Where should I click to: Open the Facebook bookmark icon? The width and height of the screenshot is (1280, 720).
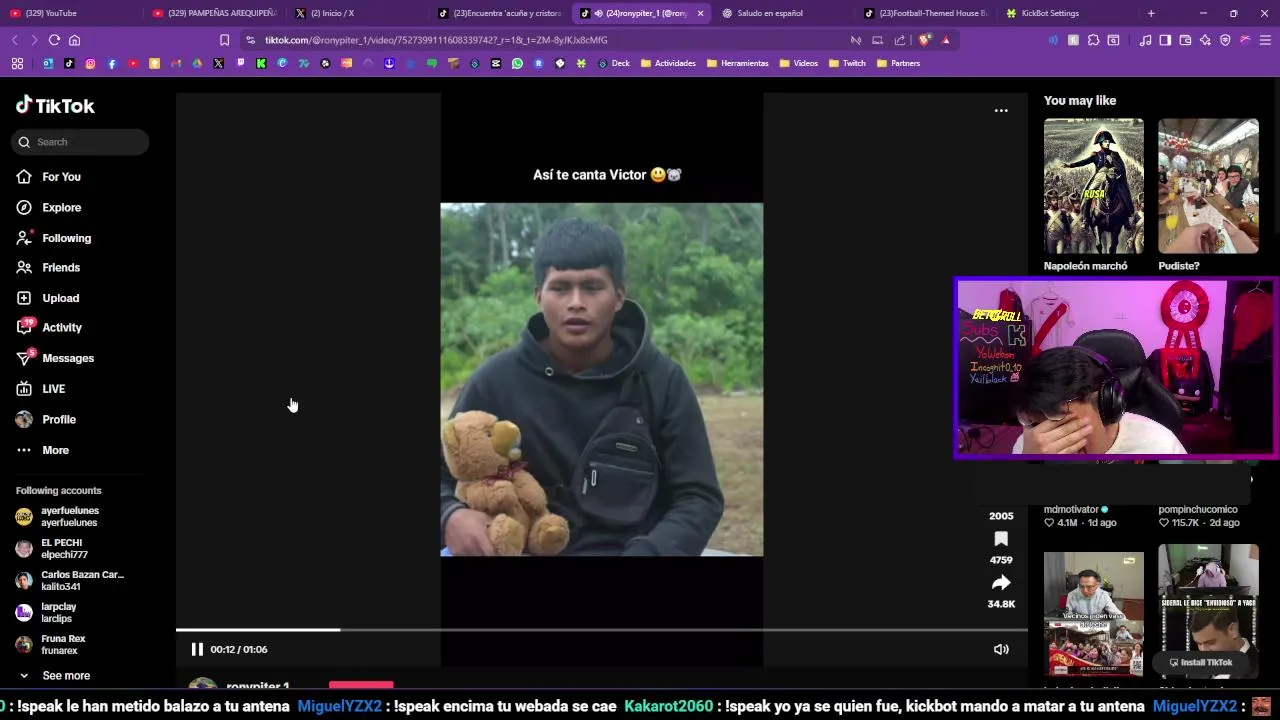pos(112,63)
